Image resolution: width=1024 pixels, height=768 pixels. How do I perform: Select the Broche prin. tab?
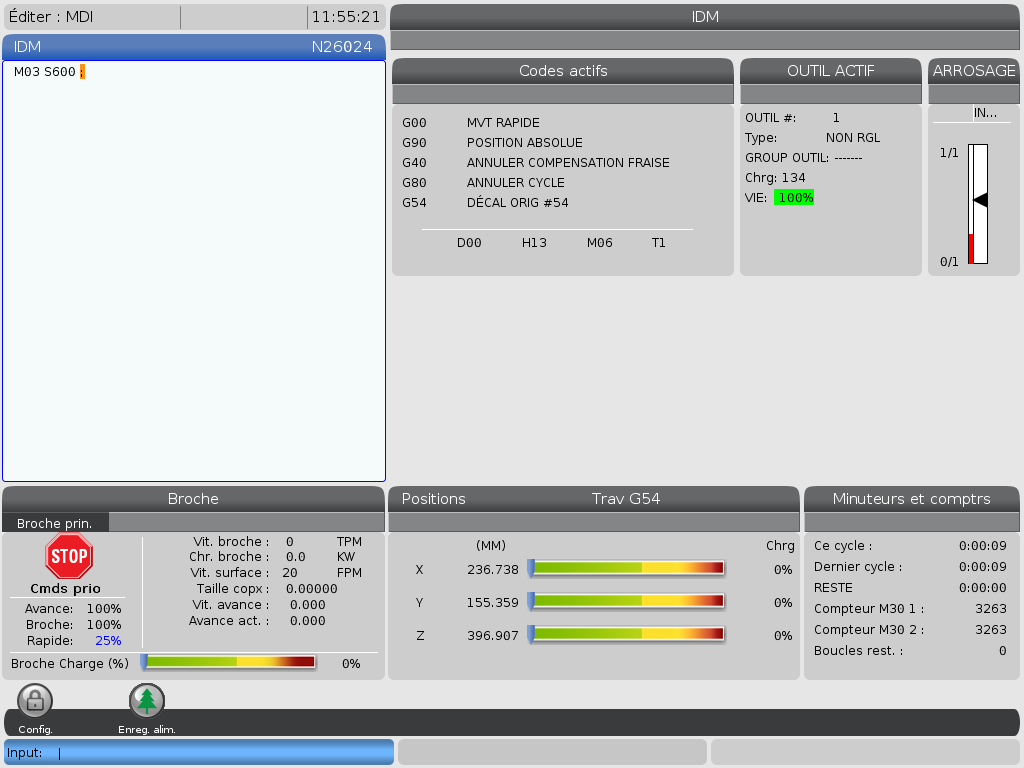coord(55,523)
